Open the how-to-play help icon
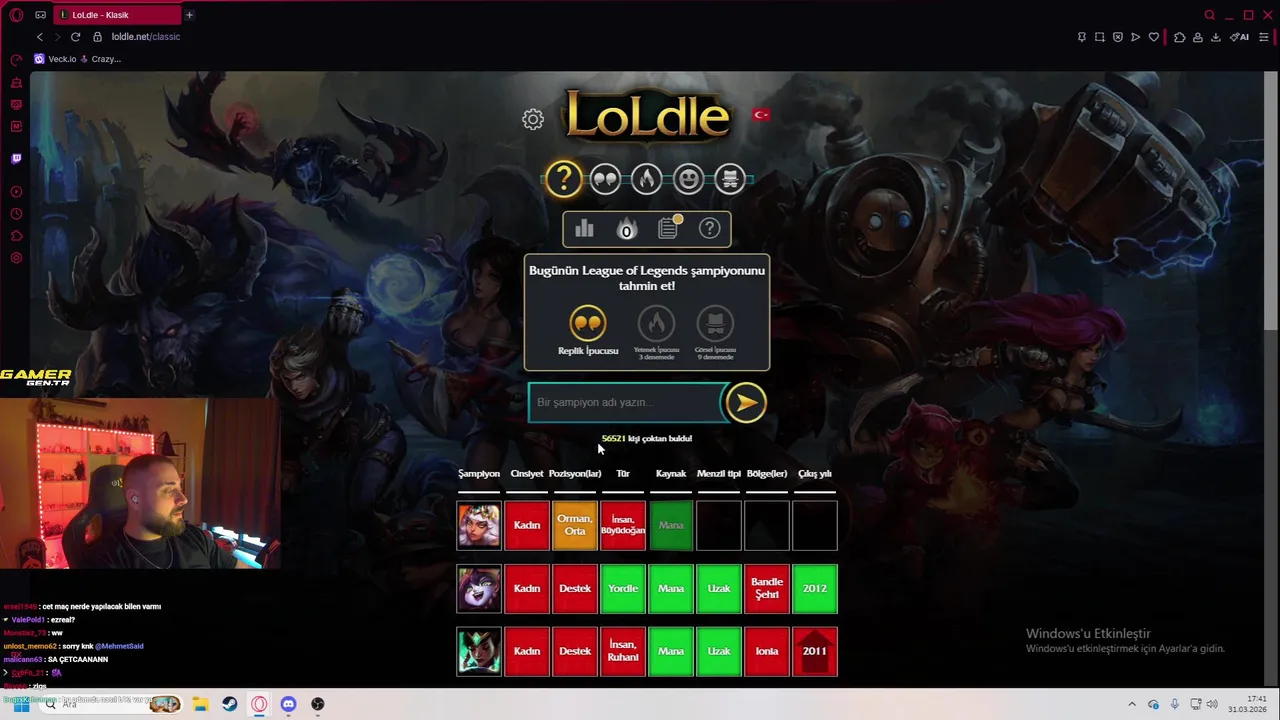The image size is (1280, 720). [x=709, y=229]
